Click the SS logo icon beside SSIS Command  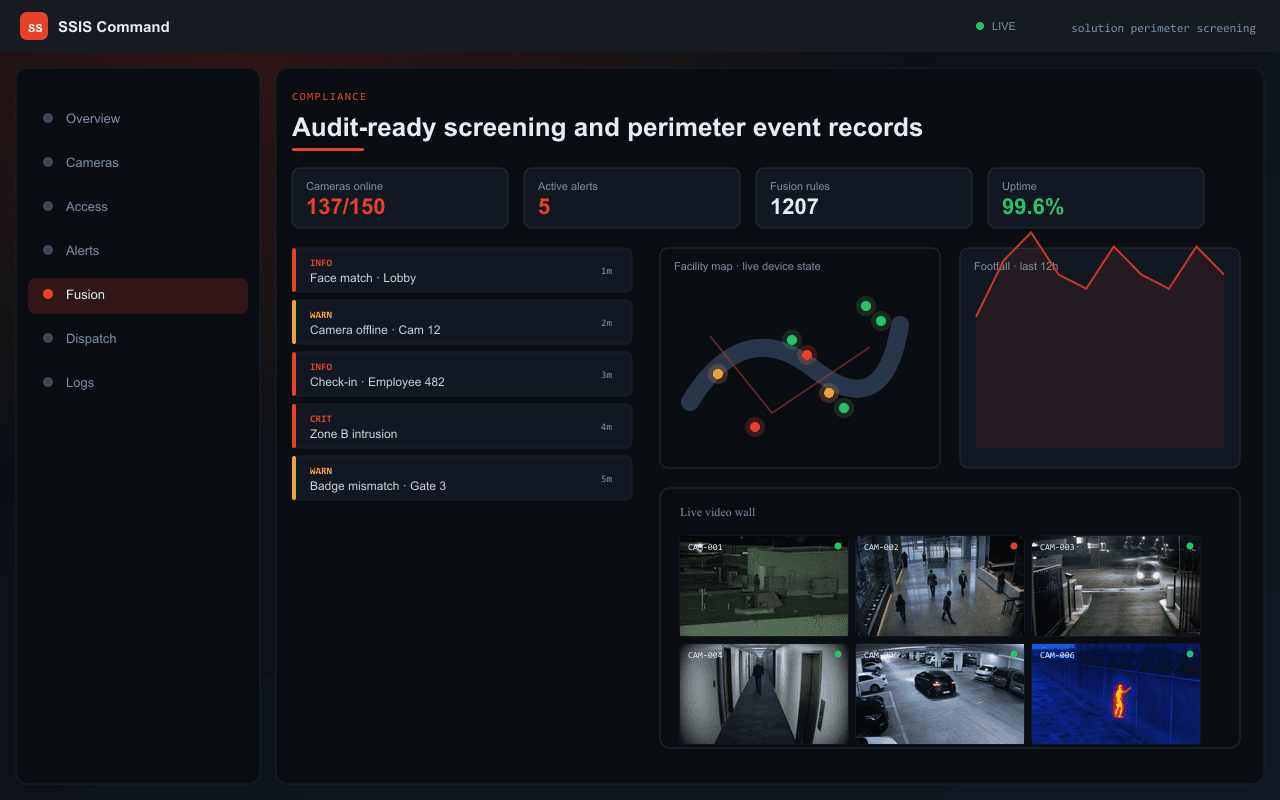point(34,26)
